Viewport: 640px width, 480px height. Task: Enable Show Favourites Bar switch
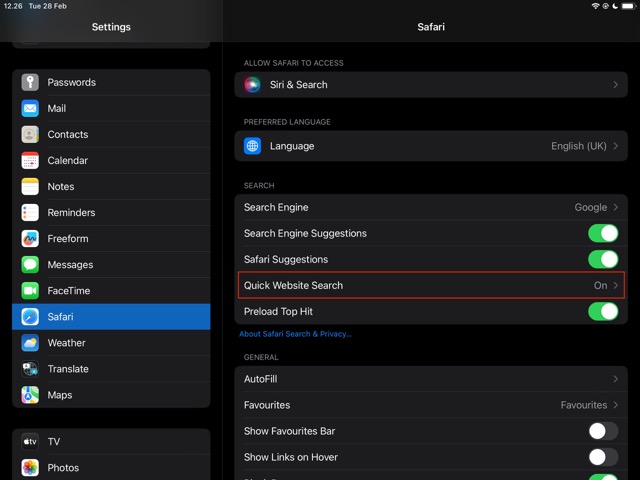pos(602,432)
